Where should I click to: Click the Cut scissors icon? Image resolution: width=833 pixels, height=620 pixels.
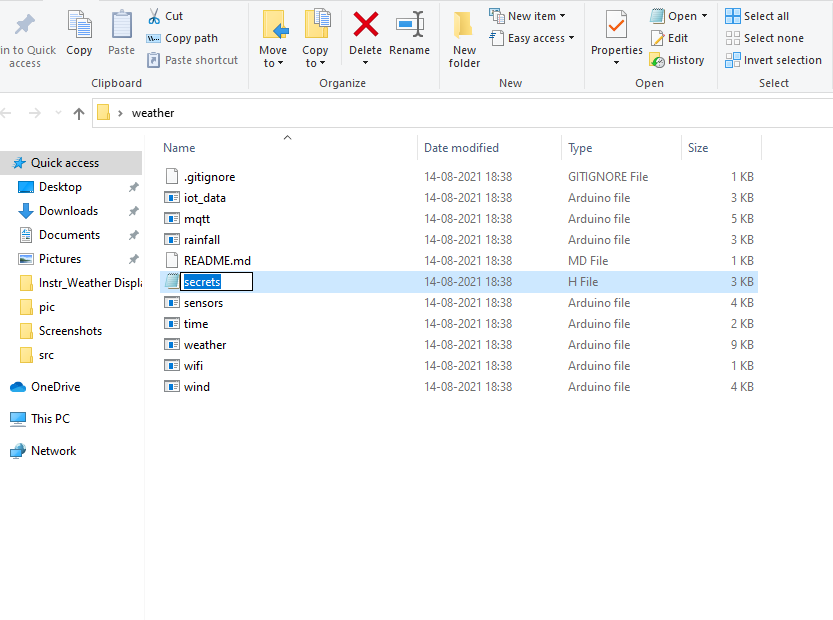[154, 16]
